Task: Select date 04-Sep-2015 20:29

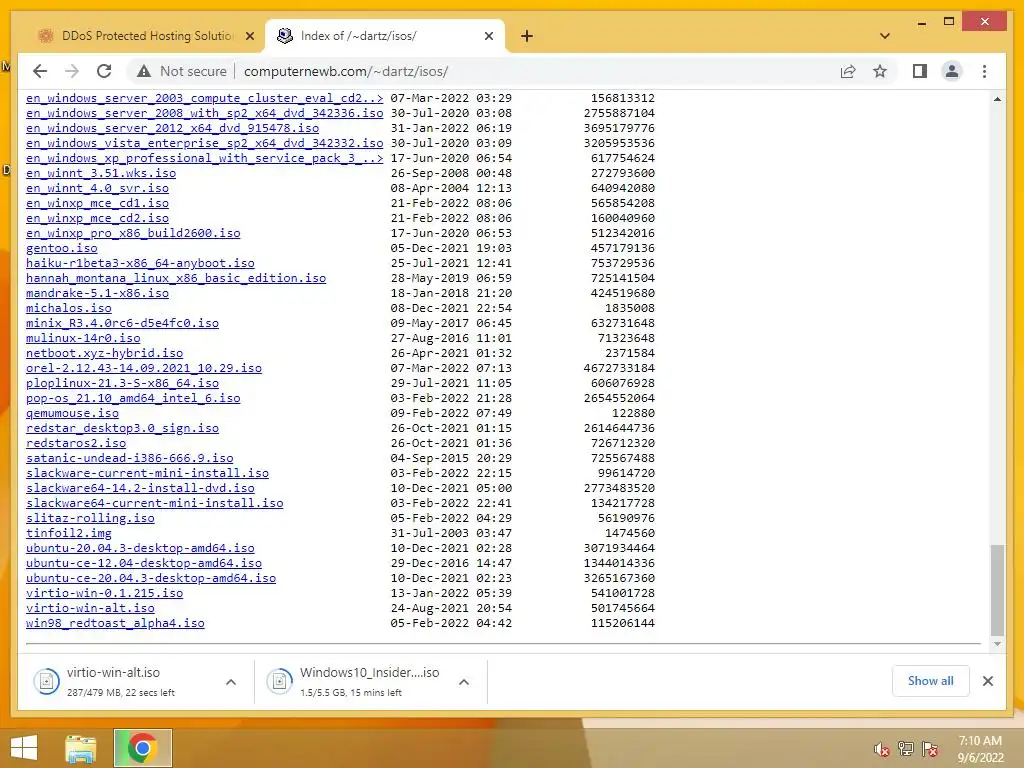Action: pos(451,458)
